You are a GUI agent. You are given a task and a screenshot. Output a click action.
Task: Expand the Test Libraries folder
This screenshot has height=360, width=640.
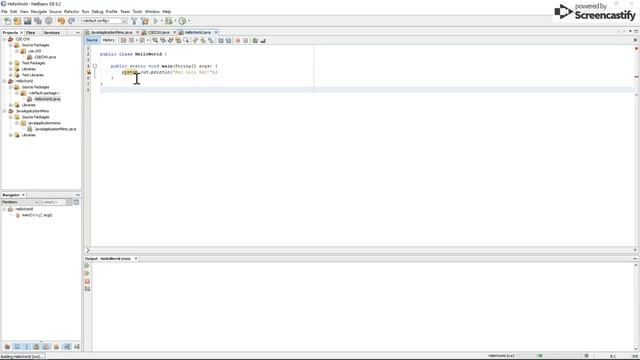[11, 75]
